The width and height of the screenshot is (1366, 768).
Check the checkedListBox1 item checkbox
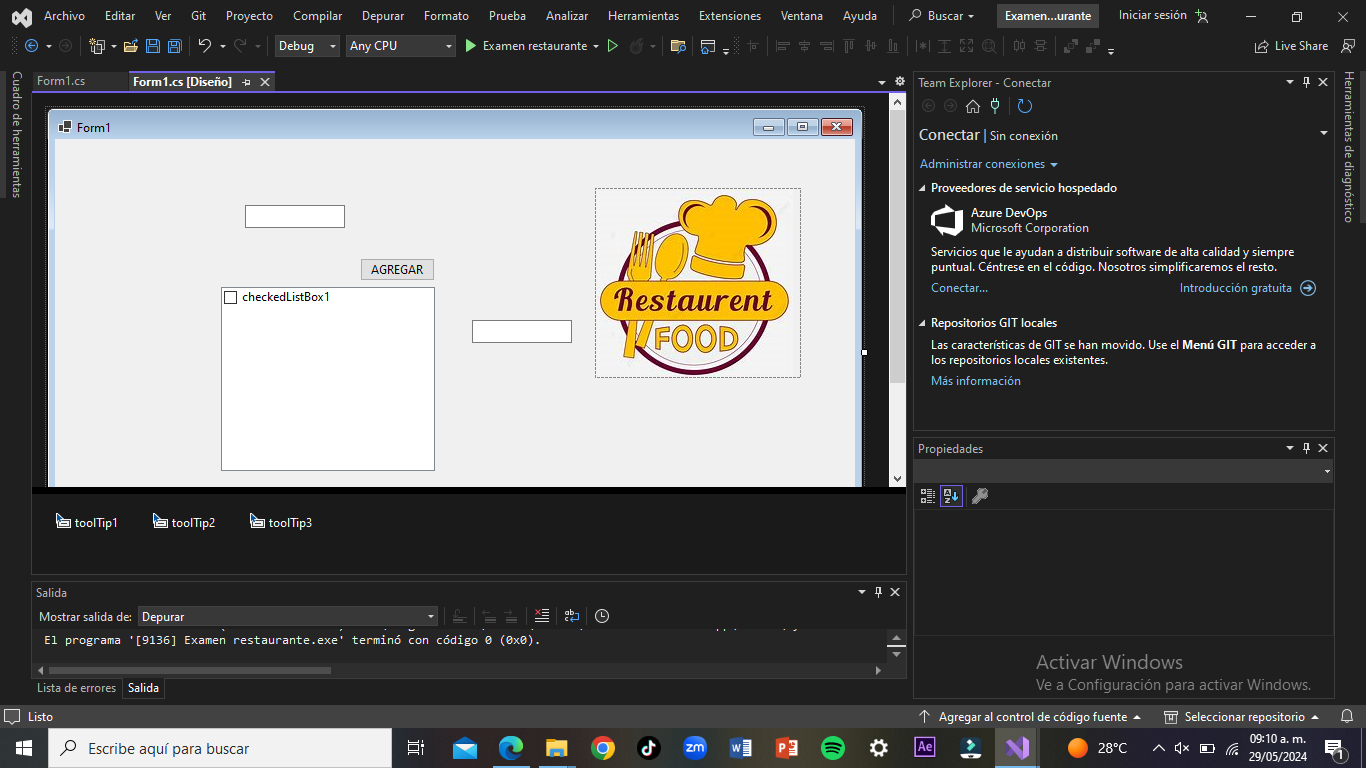tap(231, 297)
